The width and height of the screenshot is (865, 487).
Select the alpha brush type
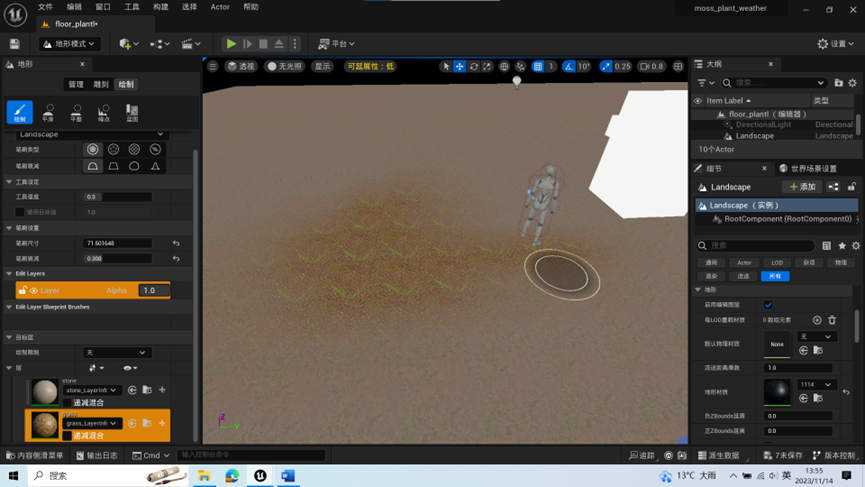pos(114,149)
